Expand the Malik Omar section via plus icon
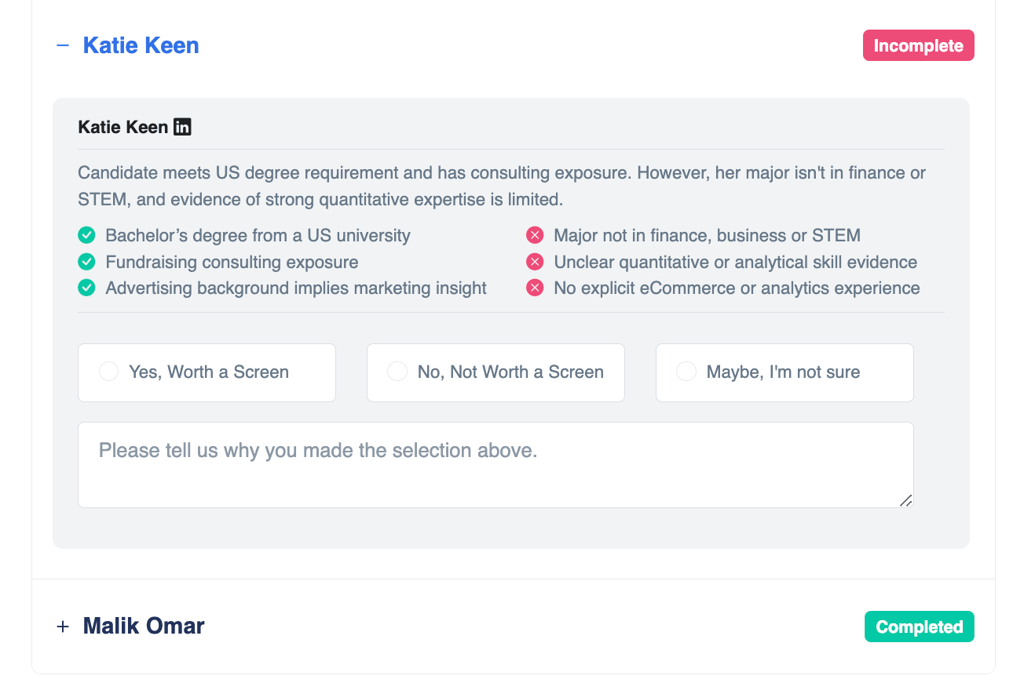The width and height of the screenshot is (1024, 683). click(x=63, y=627)
